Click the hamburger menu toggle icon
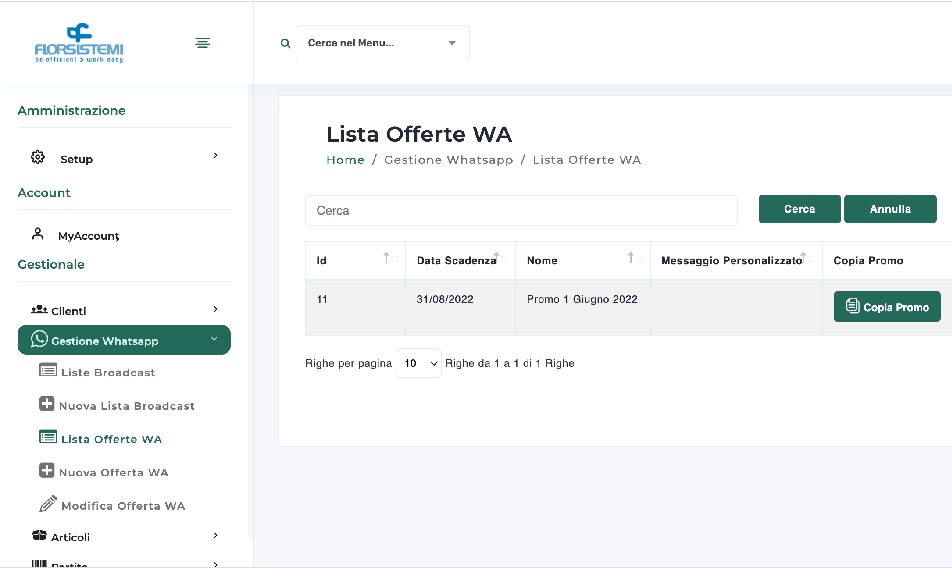The width and height of the screenshot is (952, 575). point(202,43)
